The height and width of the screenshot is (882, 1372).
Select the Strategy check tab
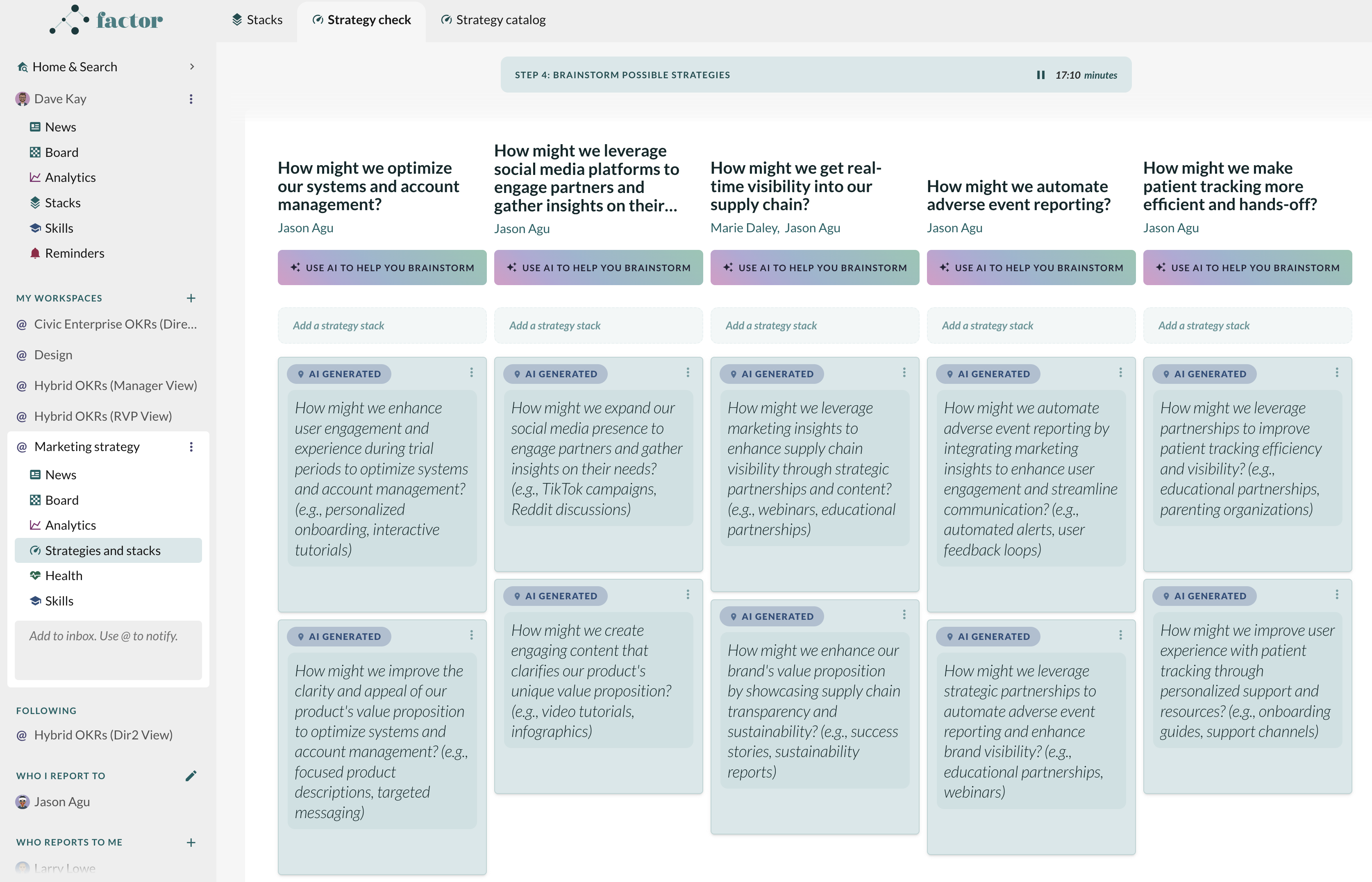361,20
